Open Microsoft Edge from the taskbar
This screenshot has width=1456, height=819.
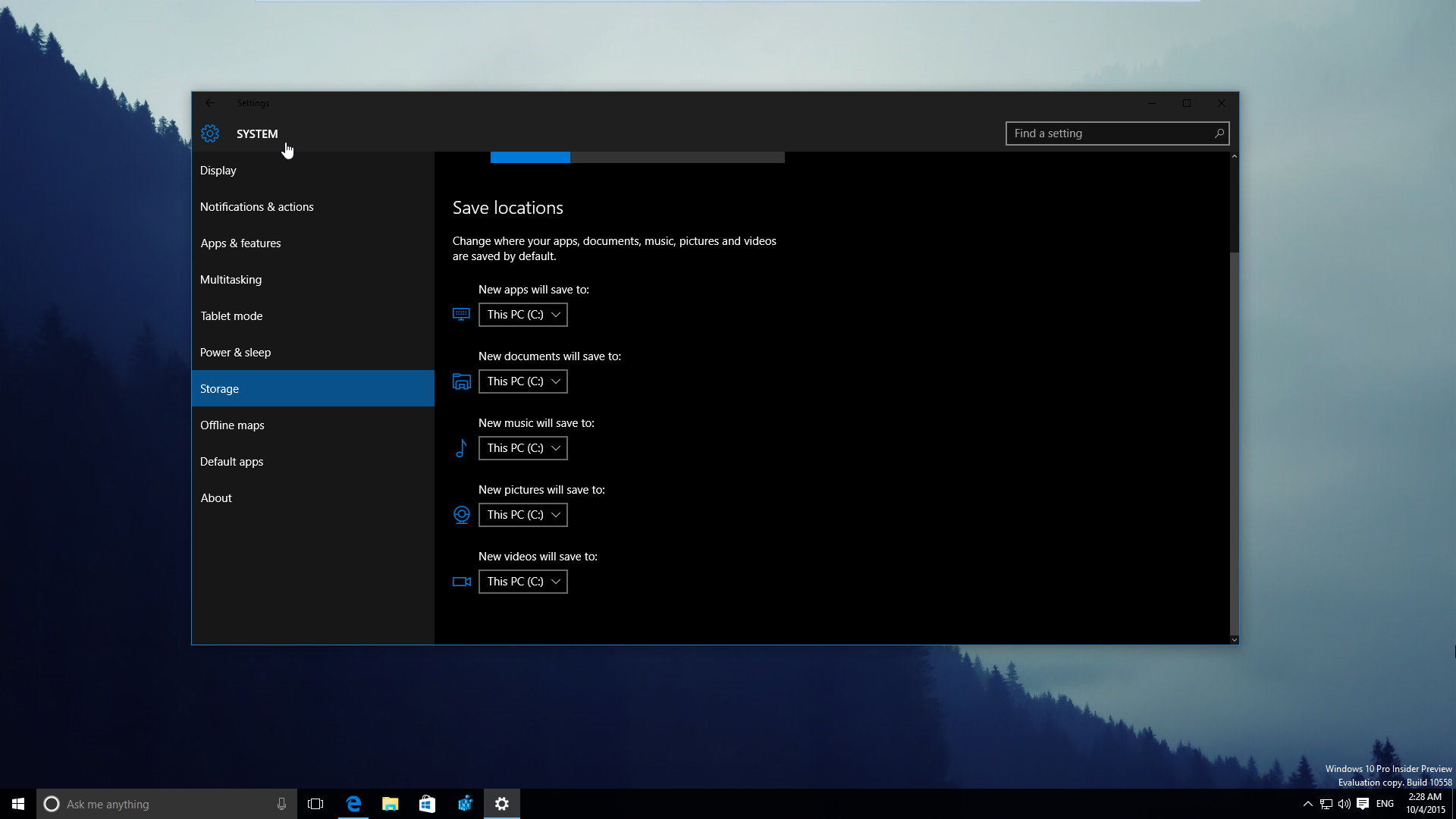pos(353,804)
